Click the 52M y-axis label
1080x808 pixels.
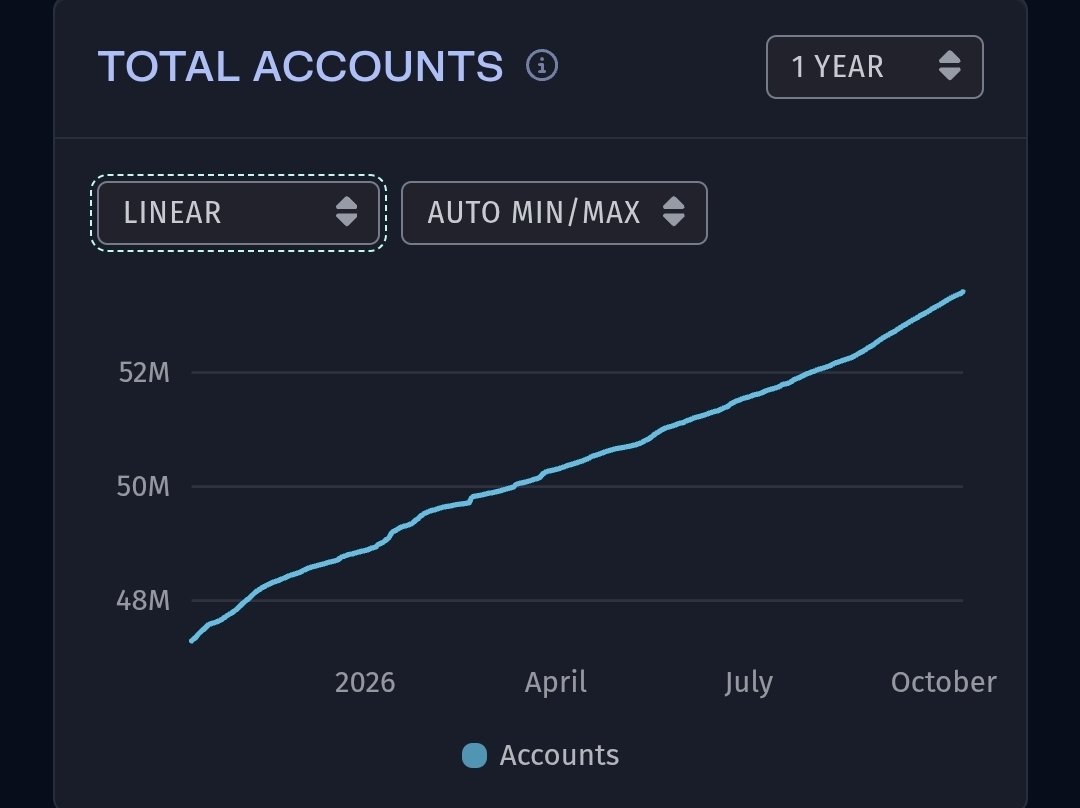[x=144, y=373]
